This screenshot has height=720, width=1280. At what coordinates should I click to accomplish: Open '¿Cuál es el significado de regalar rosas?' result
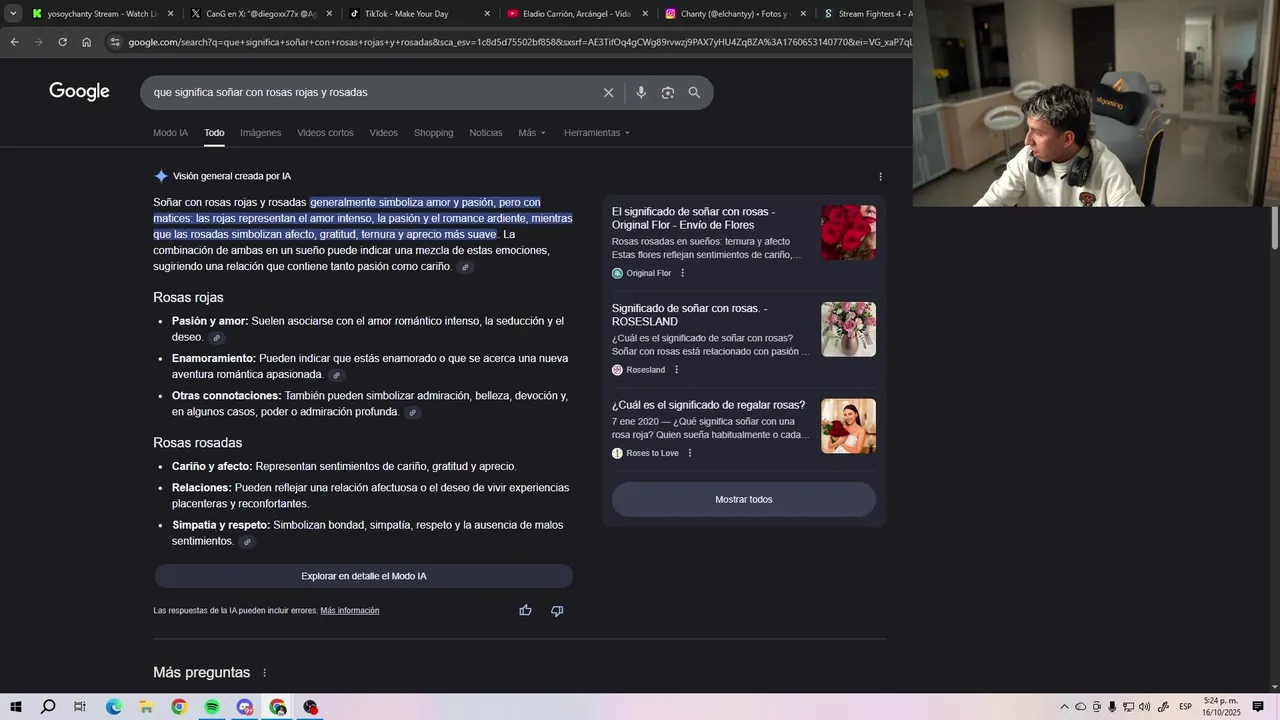[708, 405]
